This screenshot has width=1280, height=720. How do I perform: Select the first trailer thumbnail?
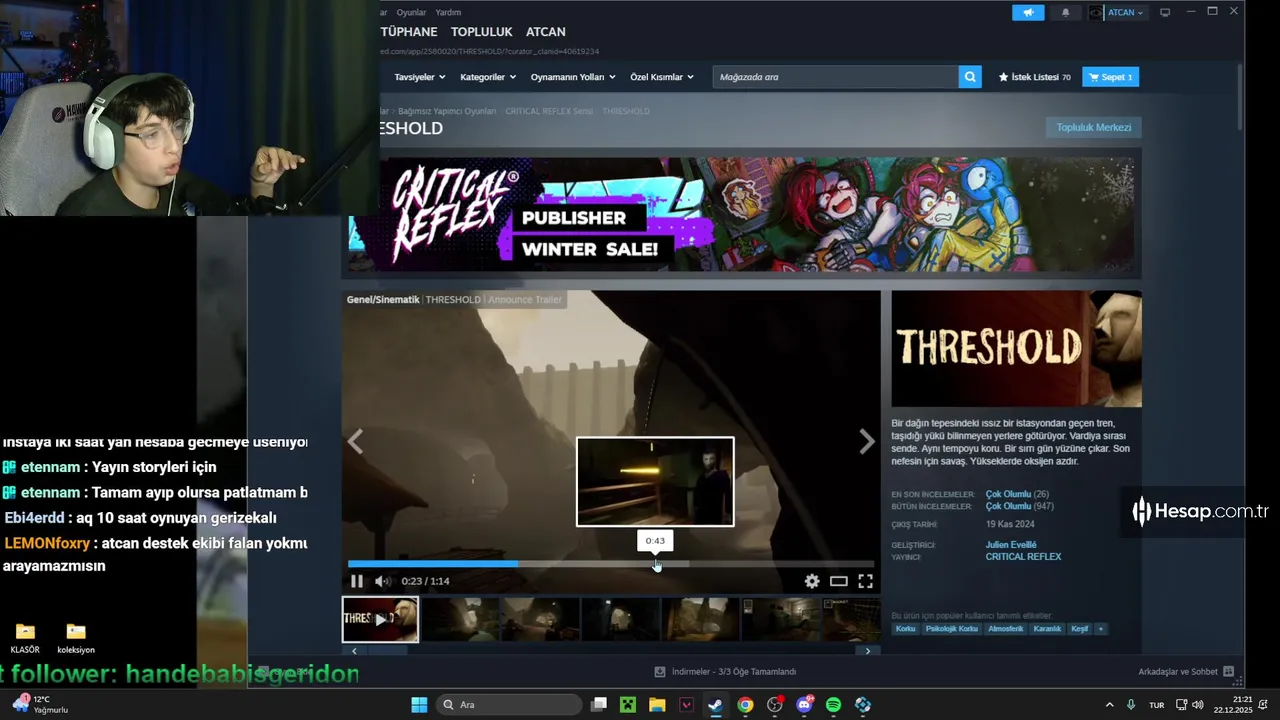[x=380, y=619]
